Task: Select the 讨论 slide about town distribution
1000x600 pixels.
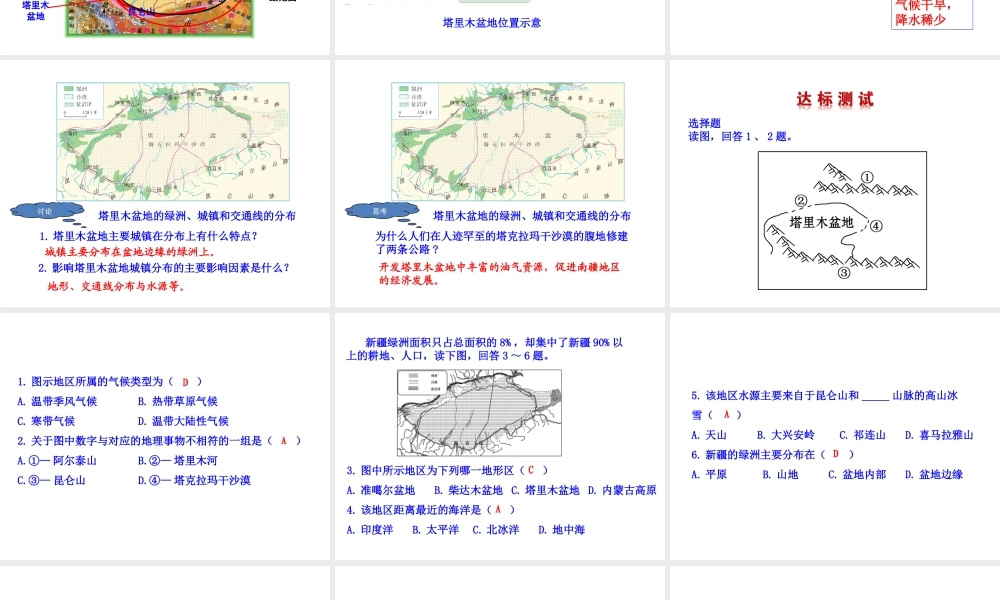Action: point(165,183)
